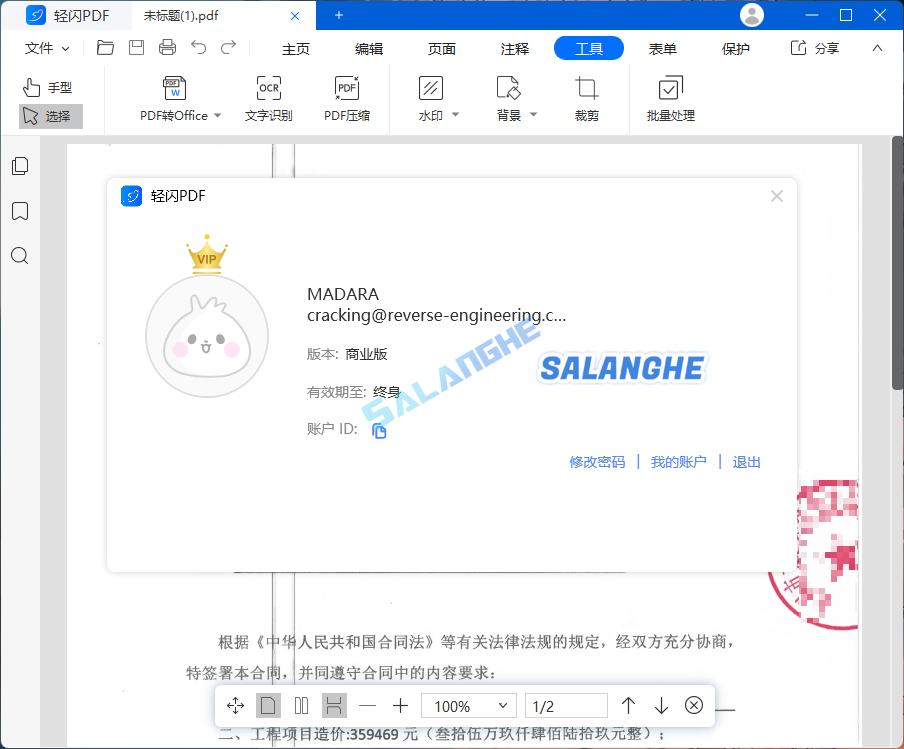Viewport: 904px width, 749px height.
Task: Show the page thumbnails sidebar panel
Action: pos(20,166)
